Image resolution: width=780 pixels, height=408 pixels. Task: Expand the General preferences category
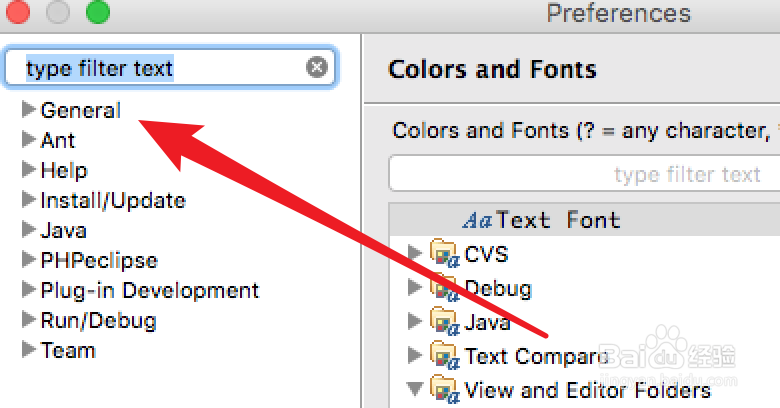click(28, 110)
